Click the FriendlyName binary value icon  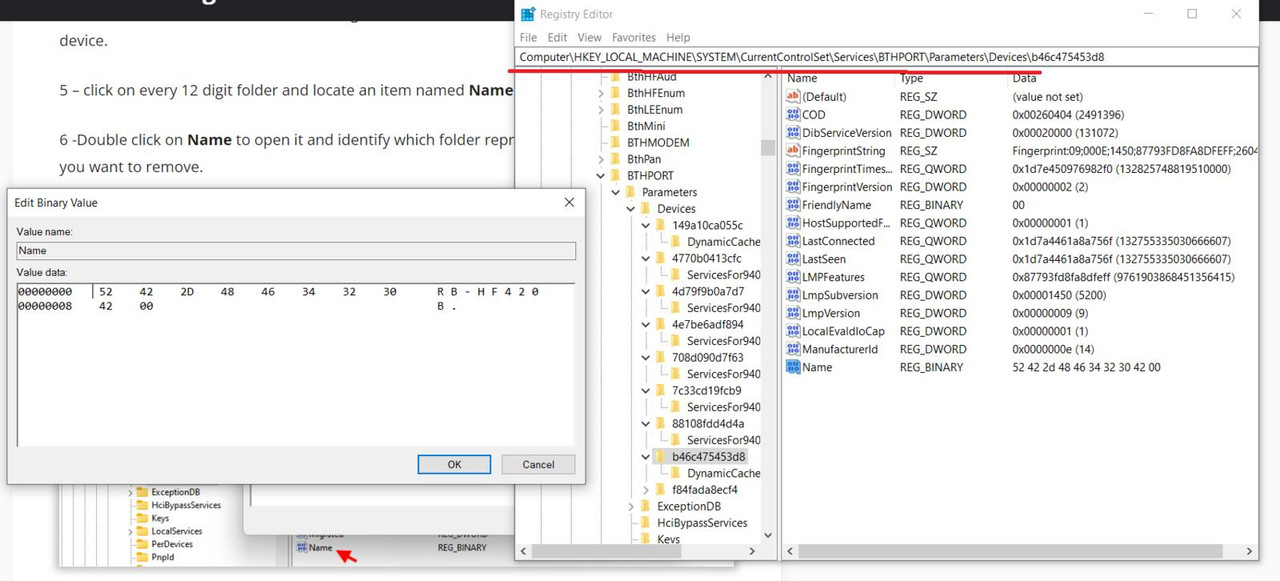click(x=794, y=205)
